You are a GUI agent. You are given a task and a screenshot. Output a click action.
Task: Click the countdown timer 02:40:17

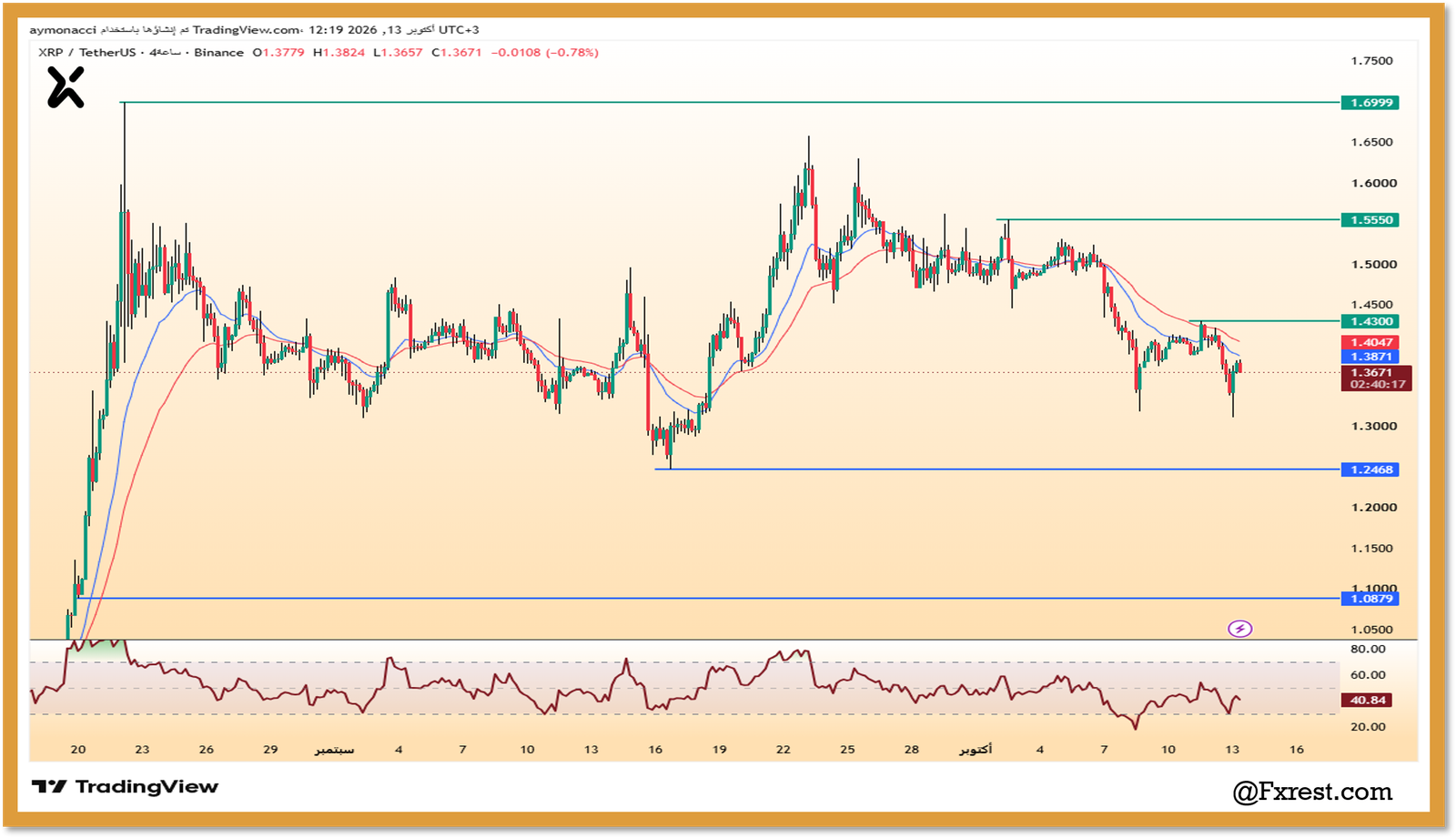click(1378, 385)
